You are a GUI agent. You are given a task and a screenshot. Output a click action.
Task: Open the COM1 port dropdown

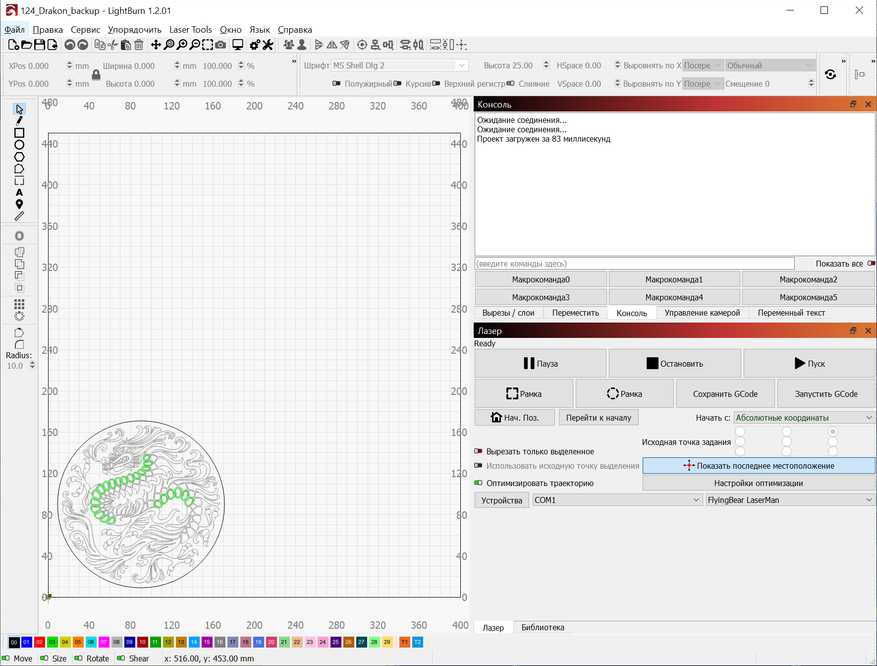[x=617, y=500]
